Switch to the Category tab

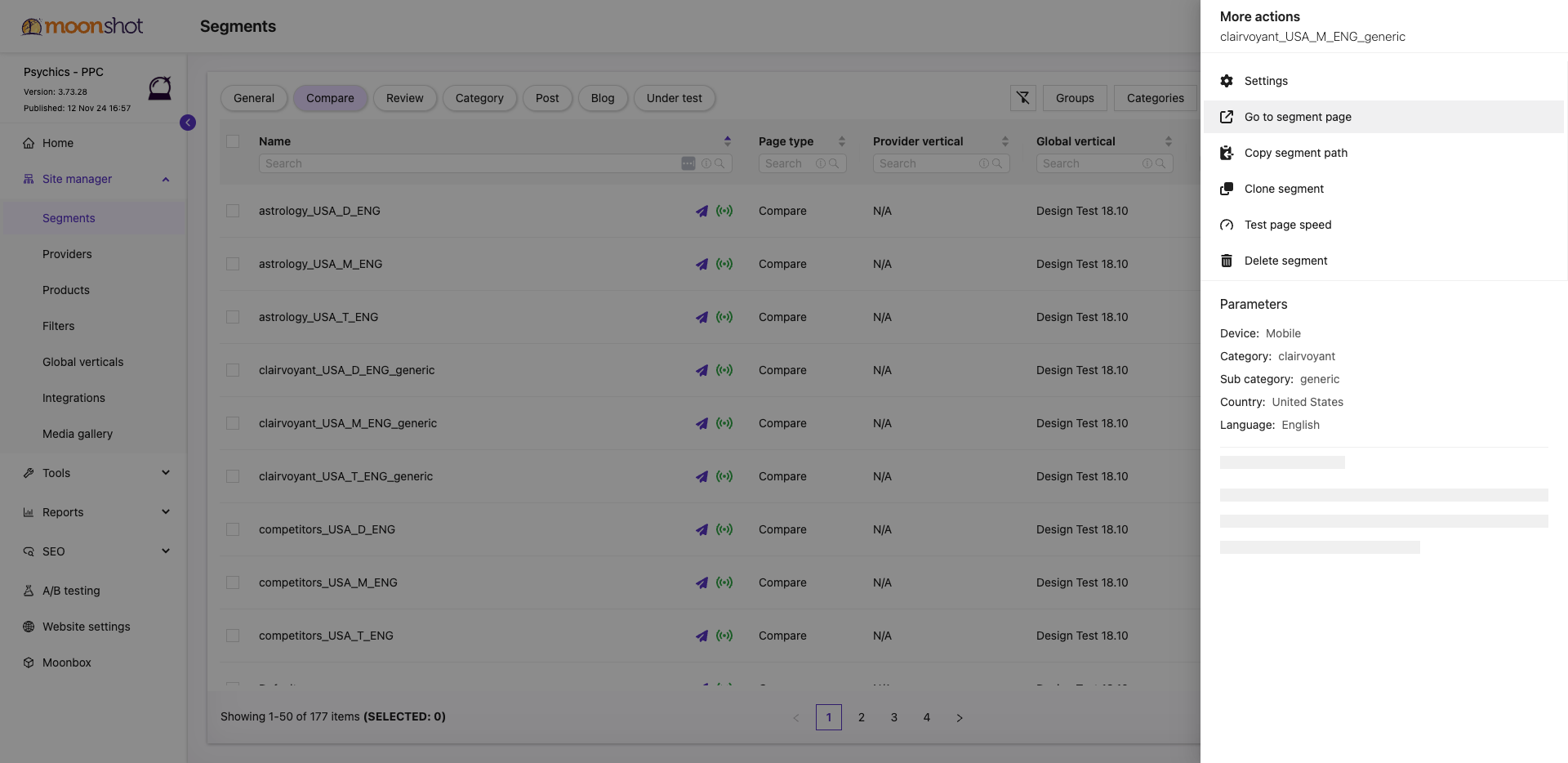pos(479,98)
